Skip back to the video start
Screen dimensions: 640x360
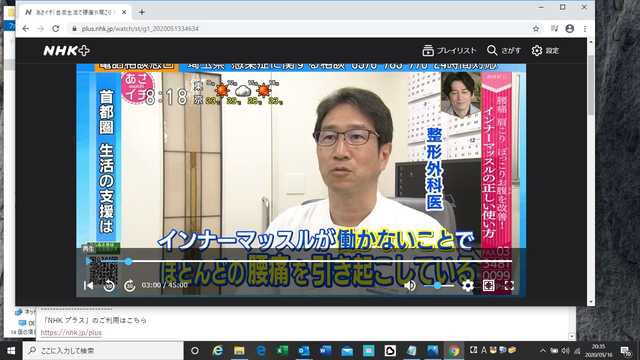[x=88, y=285]
